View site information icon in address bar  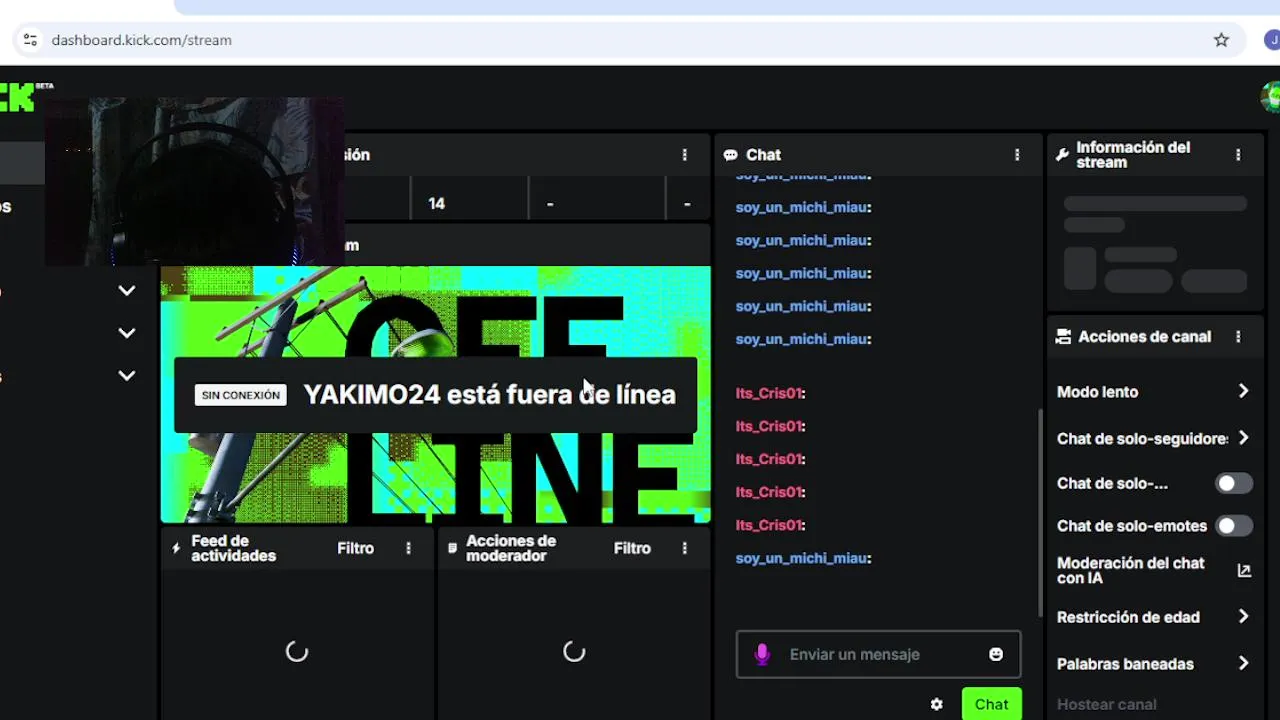(x=30, y=40)
